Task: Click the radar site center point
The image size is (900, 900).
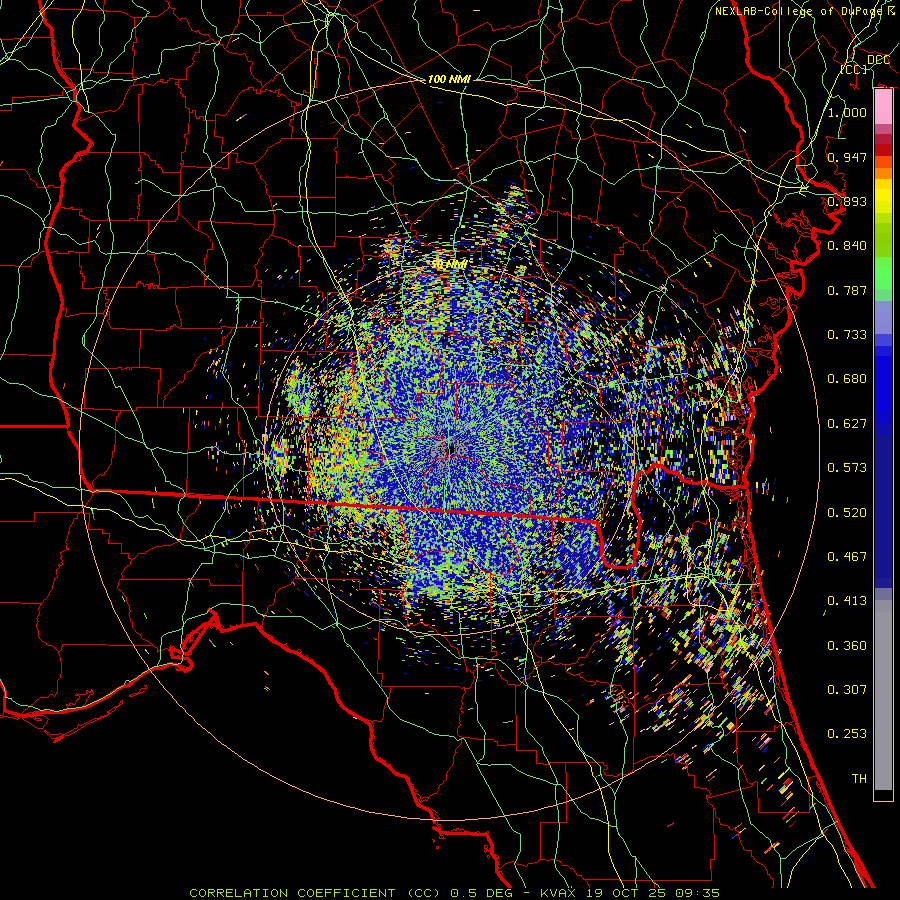Action: click(x=452, y=449)
